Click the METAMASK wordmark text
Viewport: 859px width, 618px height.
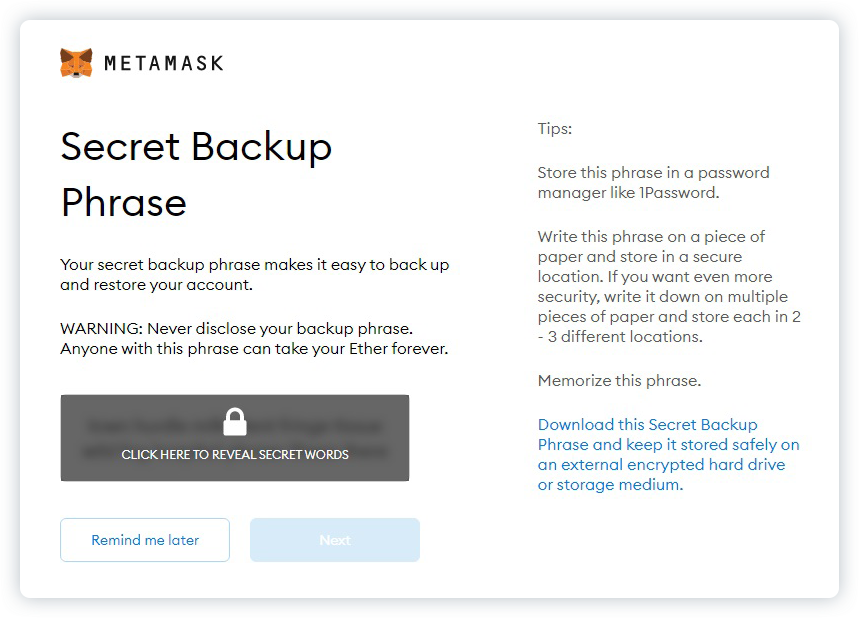(x=164, y=64)
